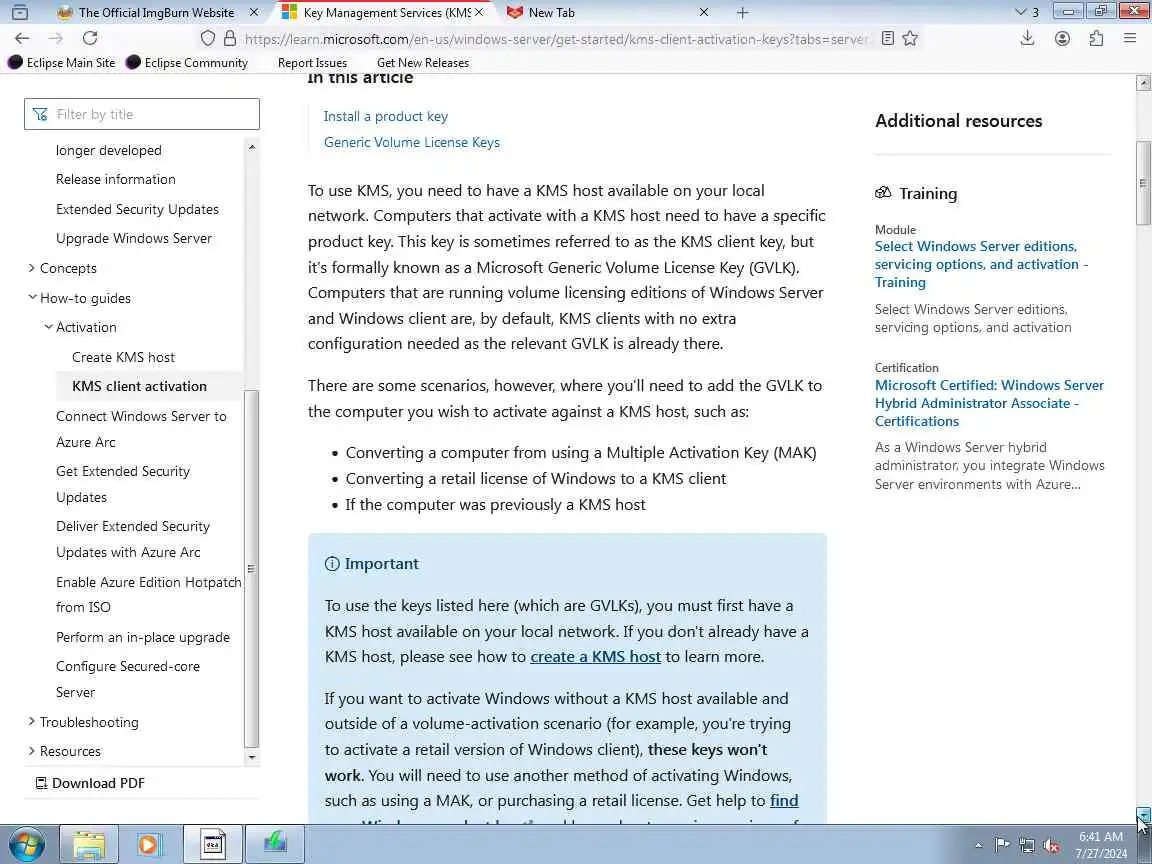
Task: Open the Eclipse Main Site bookmark
Action: [x=62, y=62]
